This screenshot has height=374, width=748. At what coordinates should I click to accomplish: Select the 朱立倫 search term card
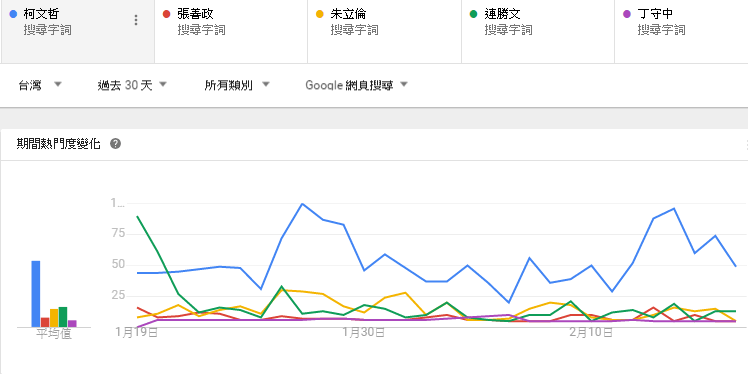[384, 31]
